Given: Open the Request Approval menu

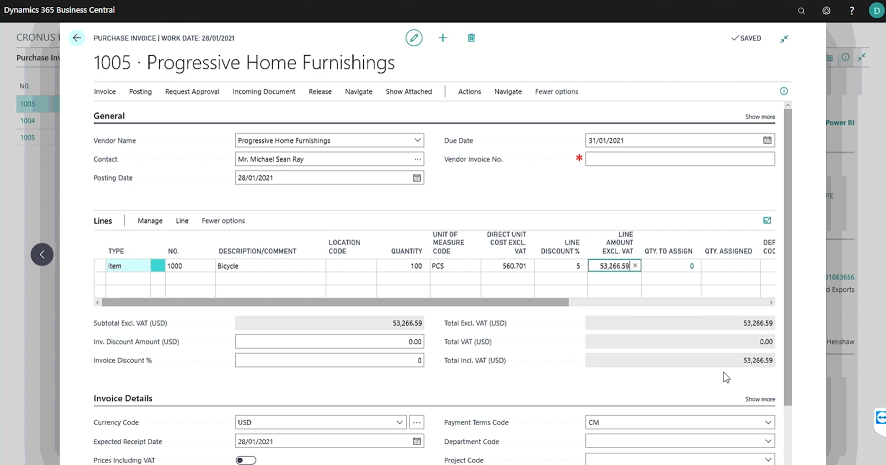Looking at the screenshot, I should [192, 92].
